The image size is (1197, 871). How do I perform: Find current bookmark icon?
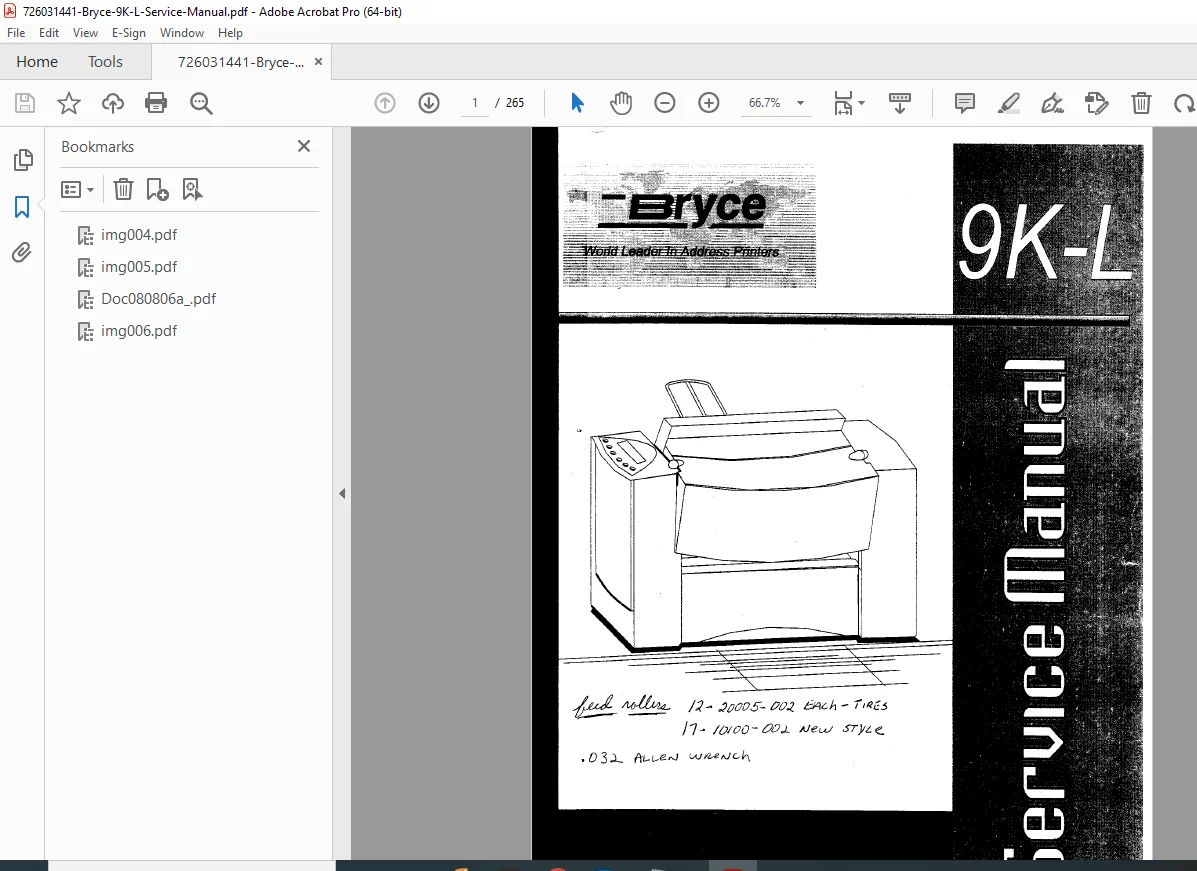click(x=192, y=189)
